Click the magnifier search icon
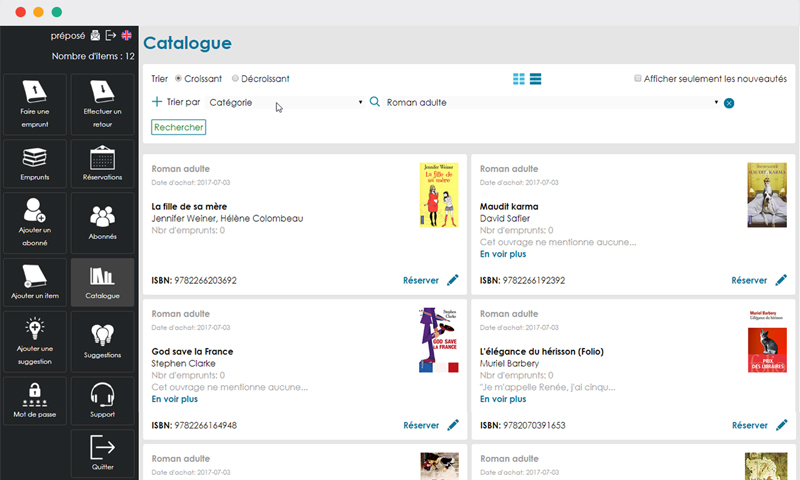 (x=374, y=102)
